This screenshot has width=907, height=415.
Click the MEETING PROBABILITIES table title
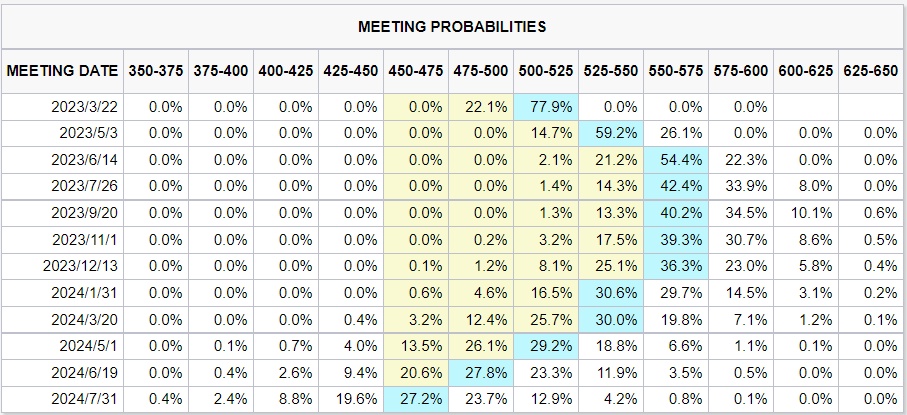452,25
